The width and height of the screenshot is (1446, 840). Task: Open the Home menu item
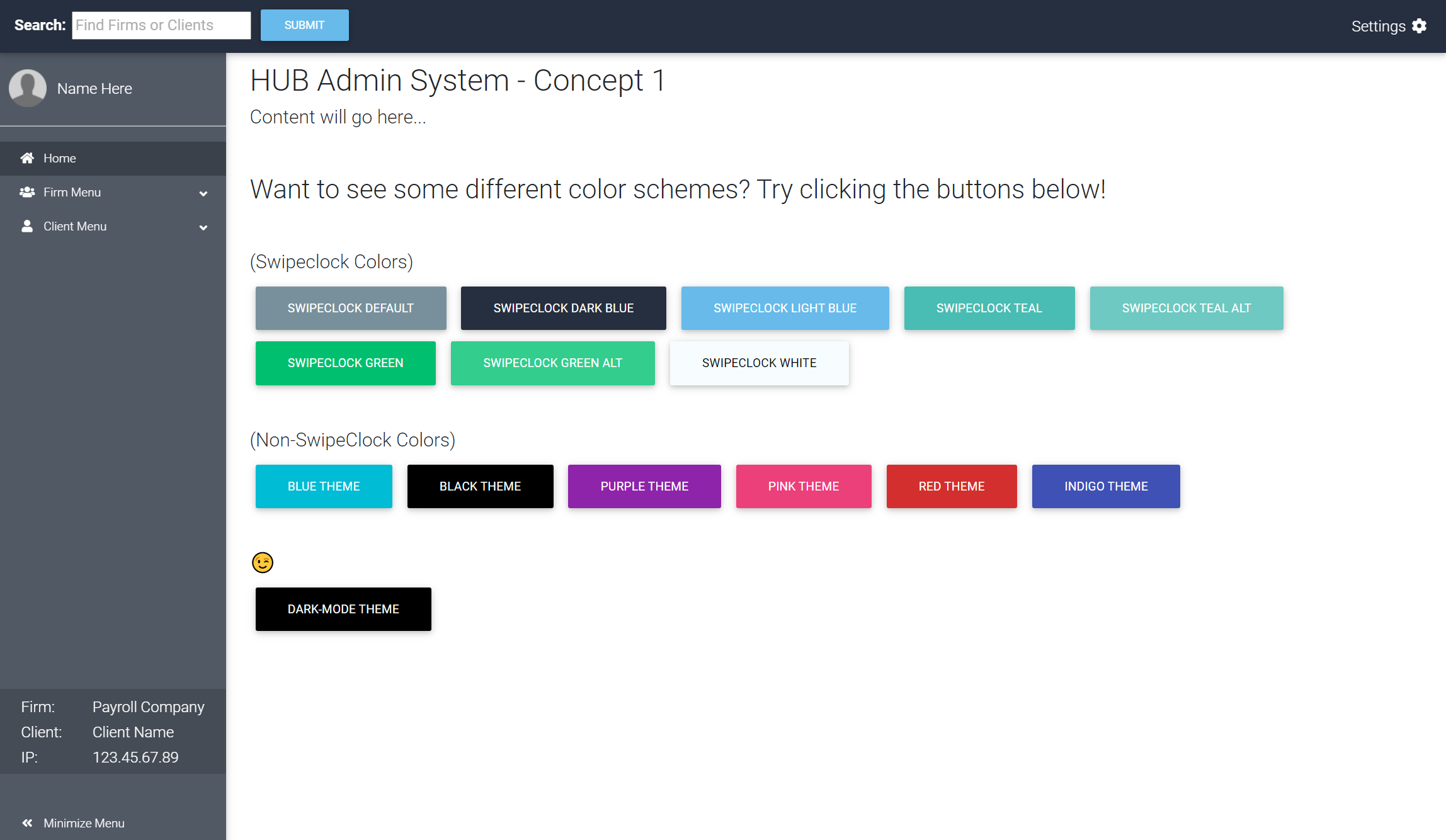point(59,158)
